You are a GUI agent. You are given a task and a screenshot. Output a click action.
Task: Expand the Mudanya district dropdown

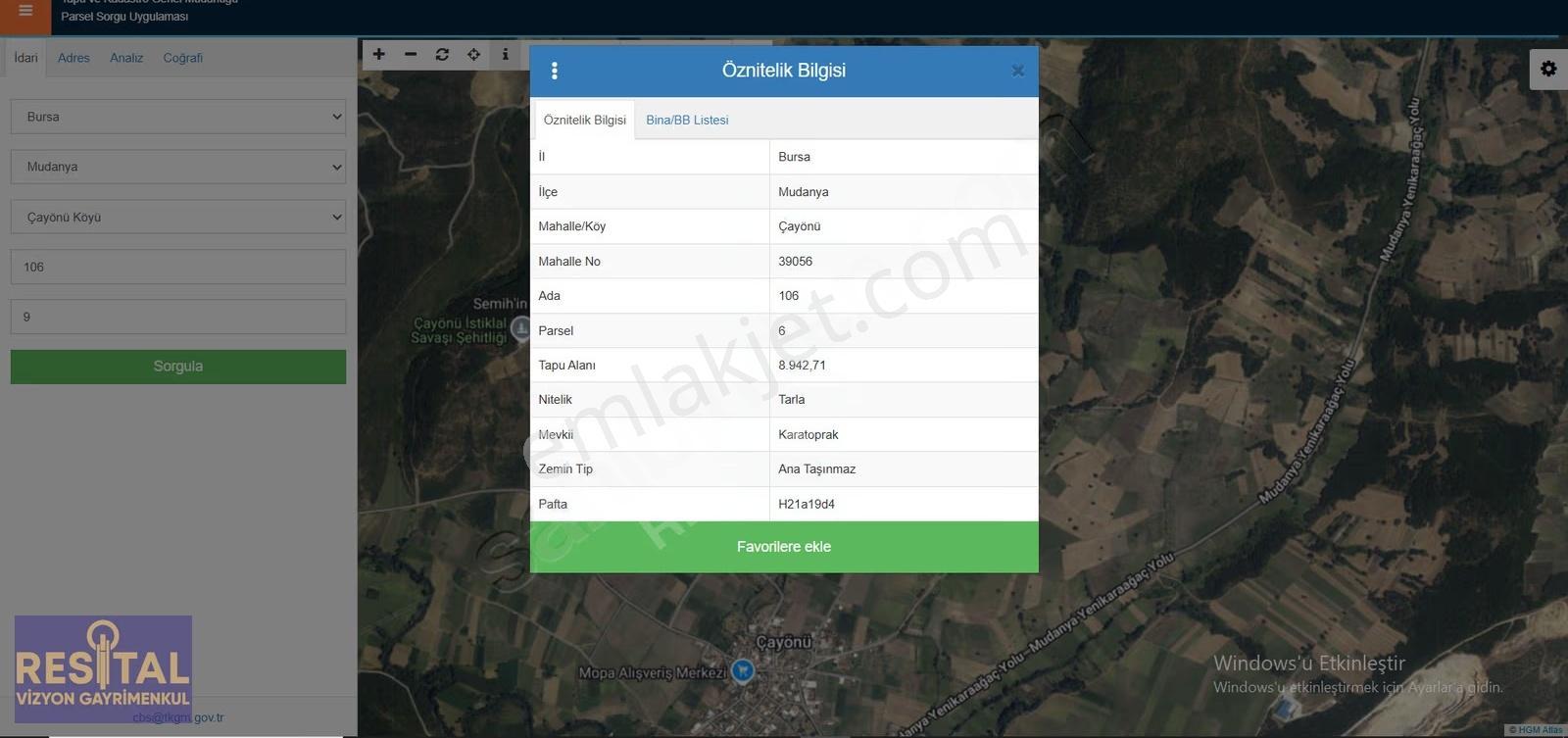pos(178,167)
